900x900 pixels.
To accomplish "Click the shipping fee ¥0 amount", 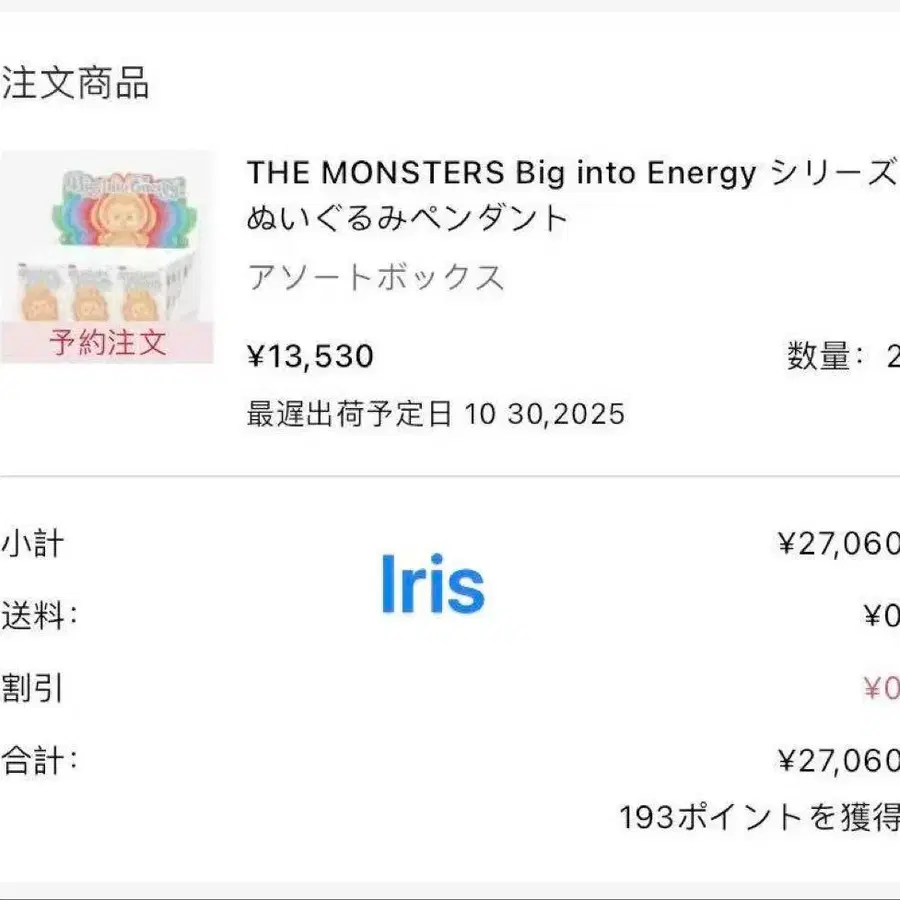I will [881, 616].
